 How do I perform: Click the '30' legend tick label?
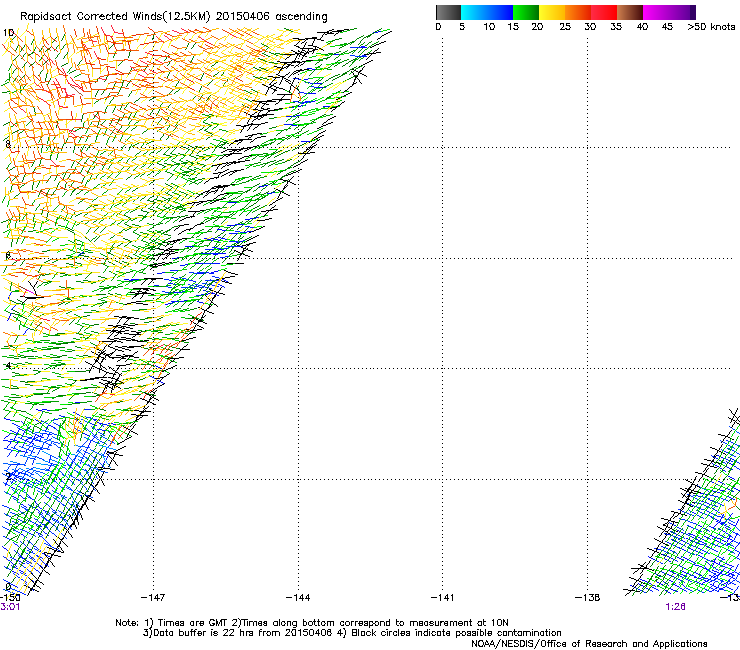point(590,27)
